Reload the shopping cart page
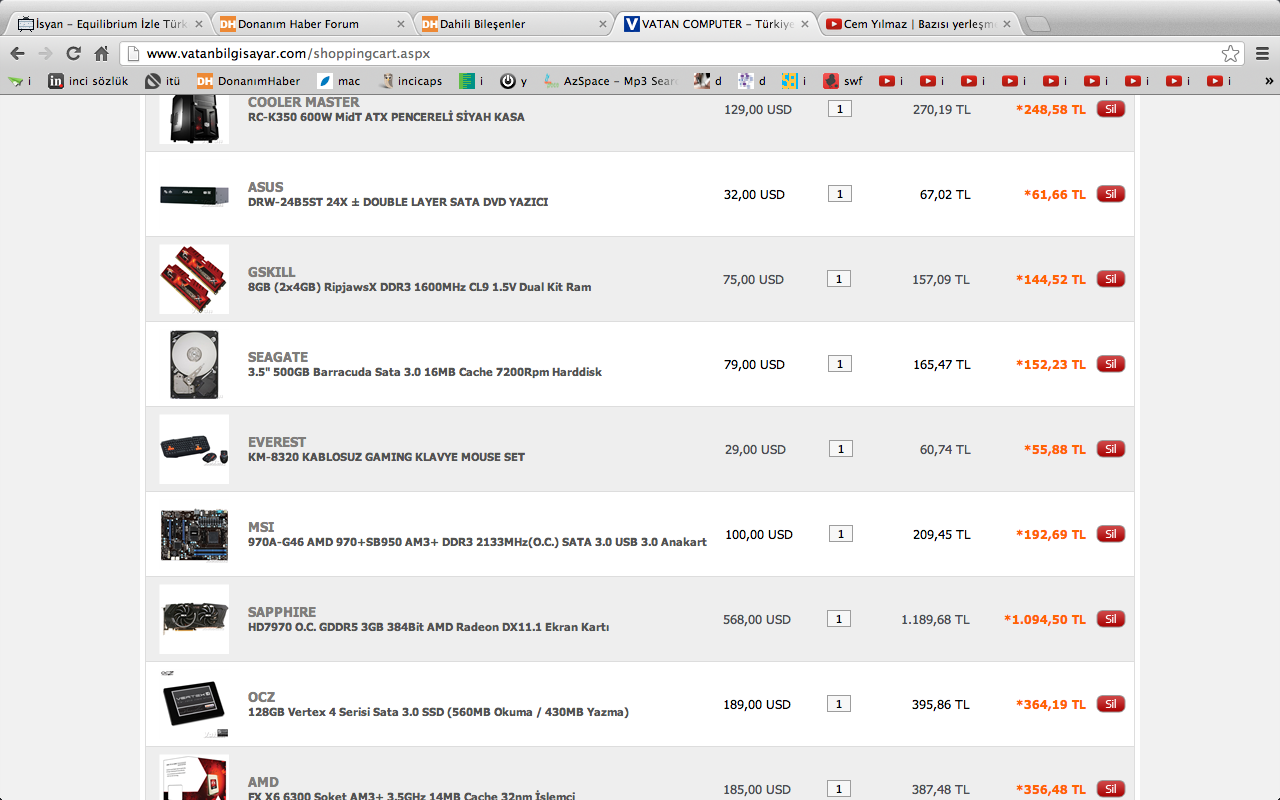The width and height of the screenshot is (1280, 800). pyautogui.click(x=73, y=54)
